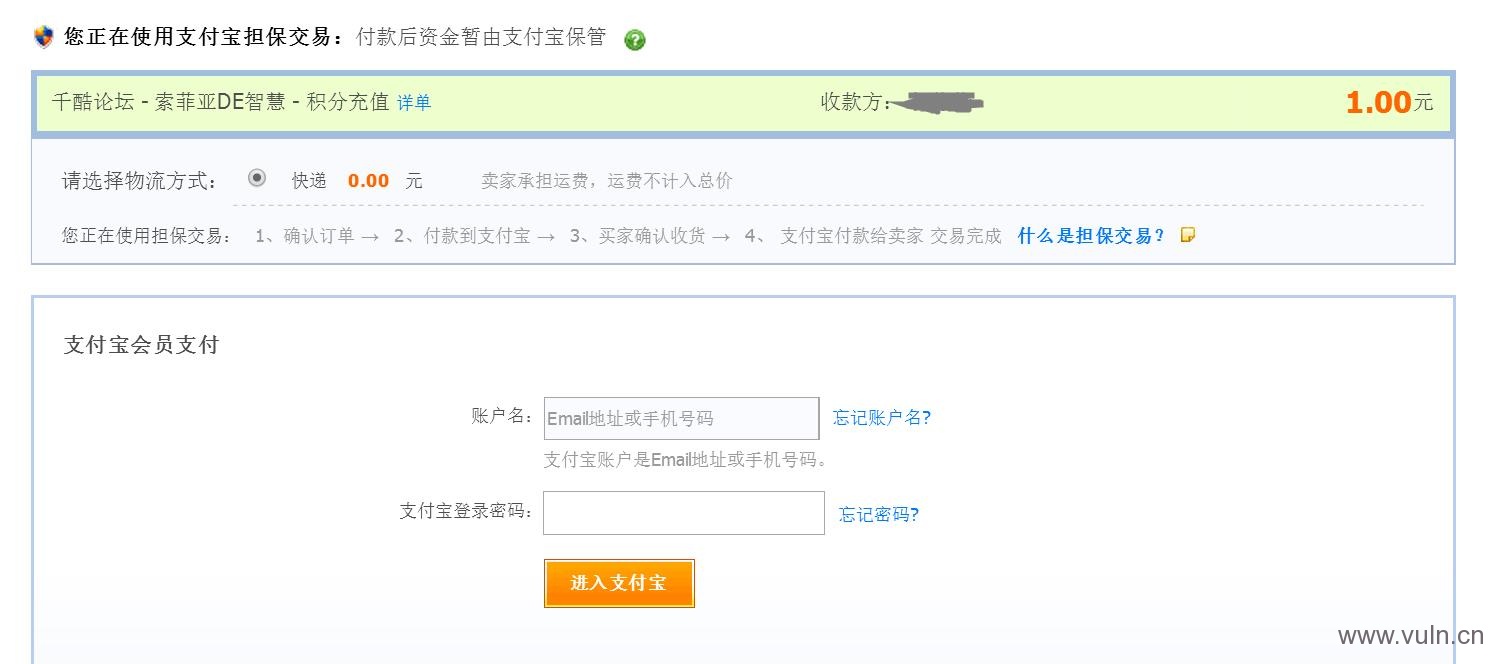Select the 快递 shipping radio button
The image size is (1503, 664).
[x=257, y=178]
